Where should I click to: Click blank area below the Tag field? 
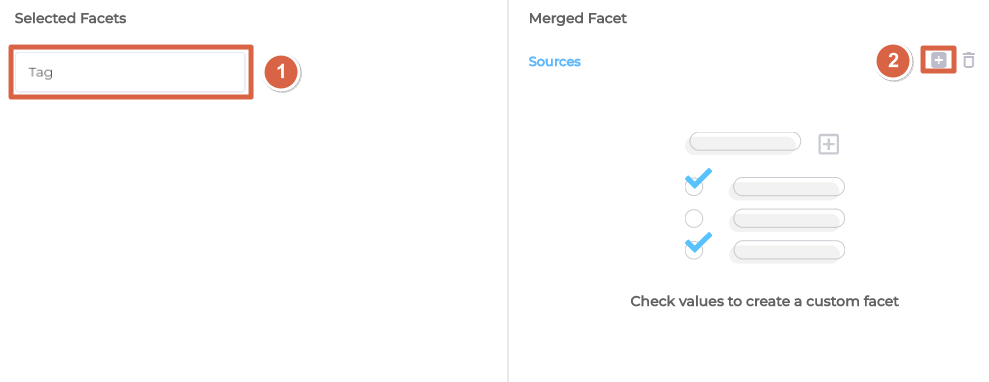pos(252,240)
